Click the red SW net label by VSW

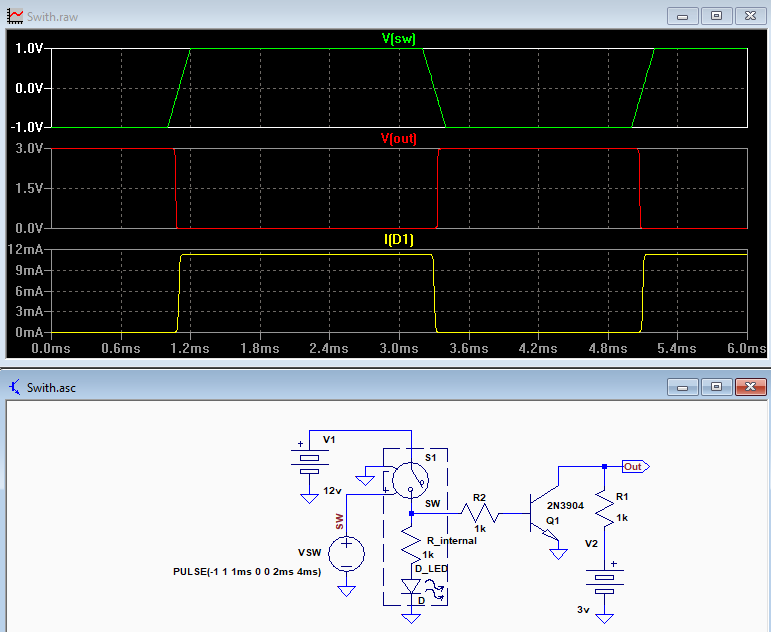click(339, 521)
